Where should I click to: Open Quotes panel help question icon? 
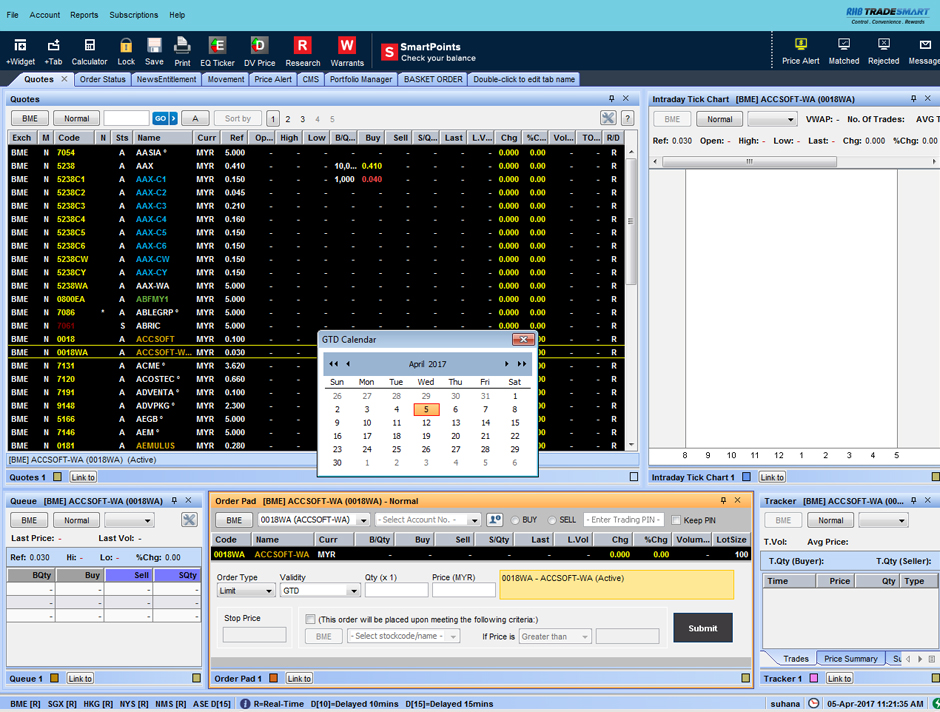pyautogui.click(x=628, y=118)
